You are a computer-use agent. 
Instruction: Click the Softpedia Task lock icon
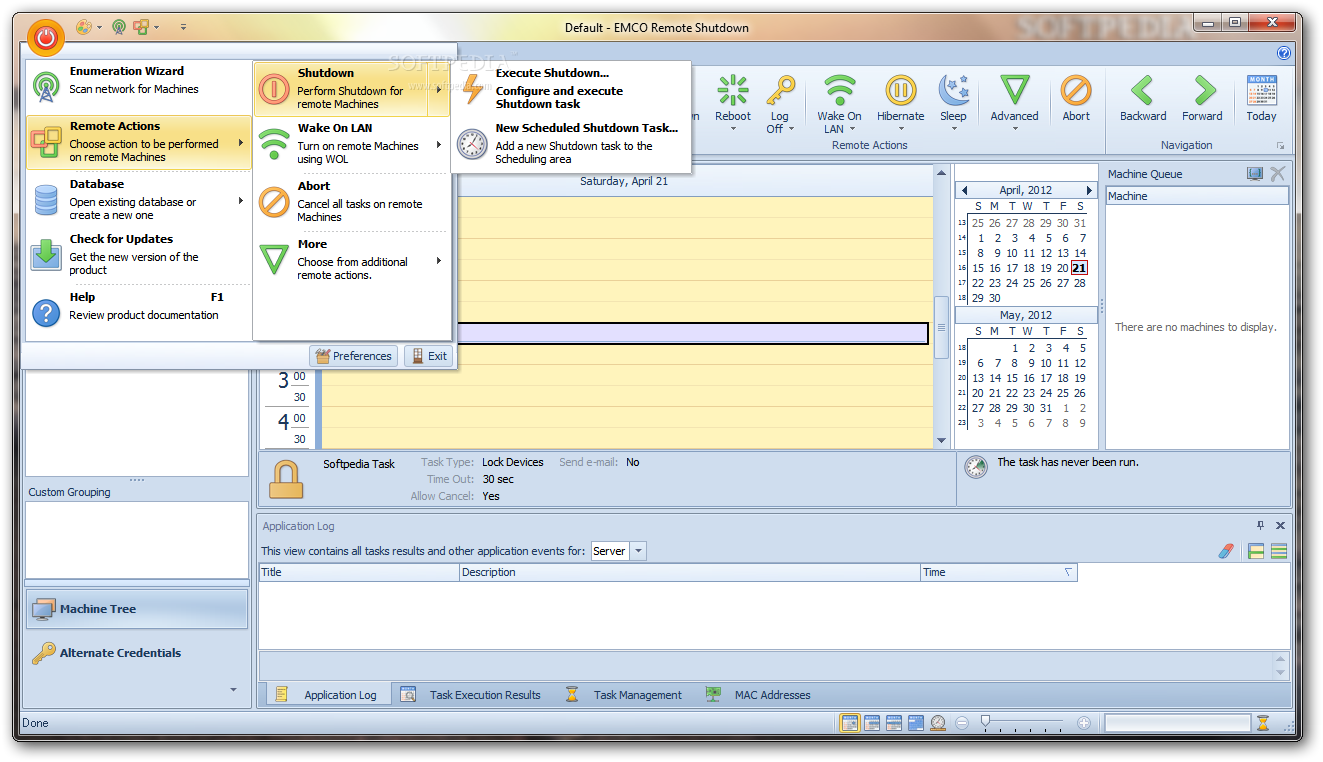coord(286,479)
